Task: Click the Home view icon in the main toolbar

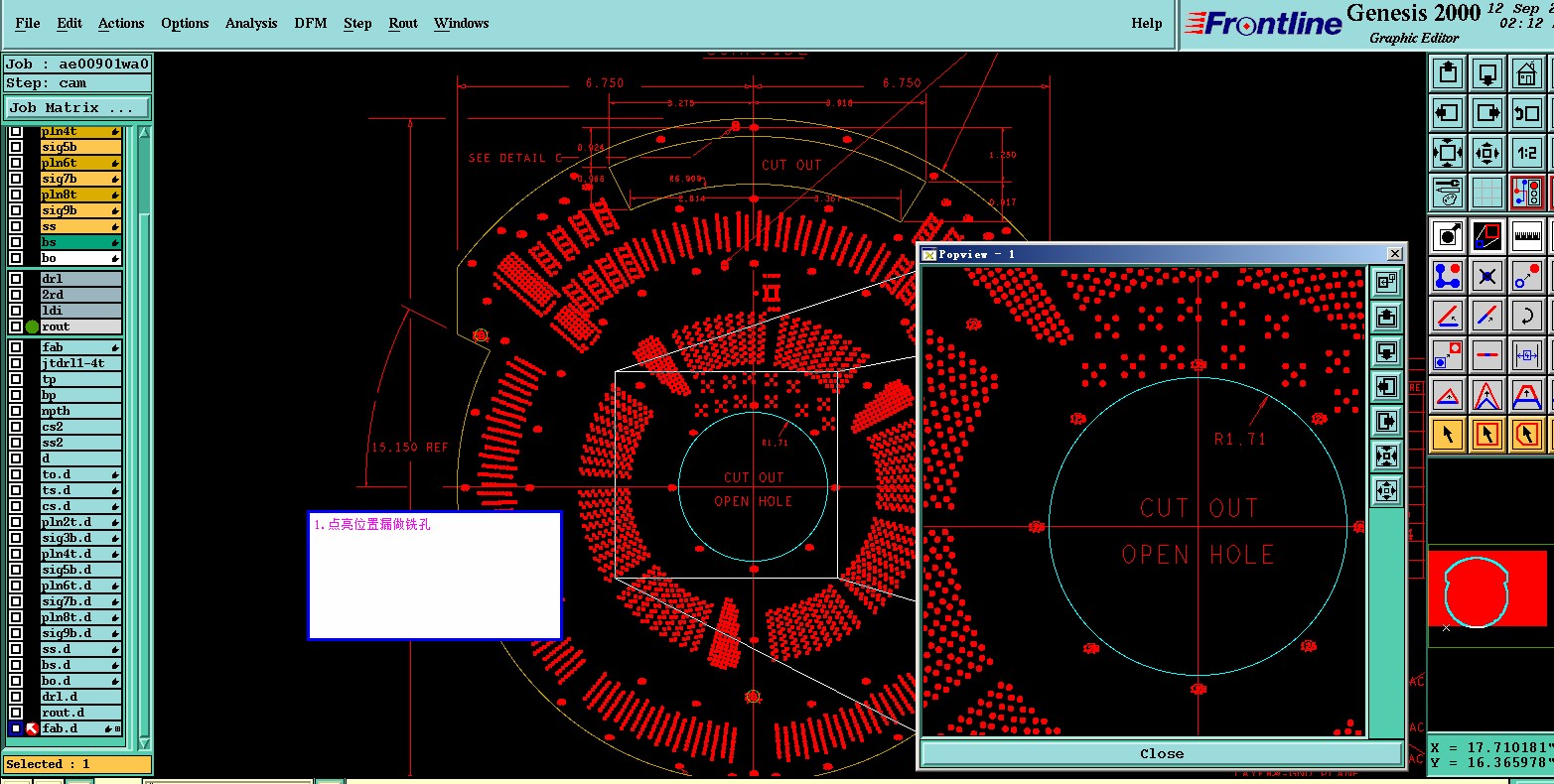Action: click(x=1526, y=73)
